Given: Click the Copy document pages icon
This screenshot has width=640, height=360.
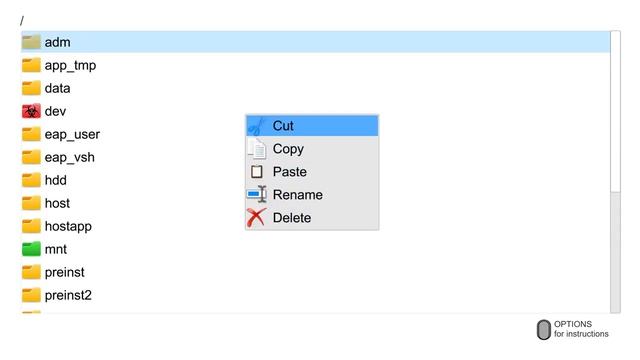Looking at the screenshot, I should [257, 149].
